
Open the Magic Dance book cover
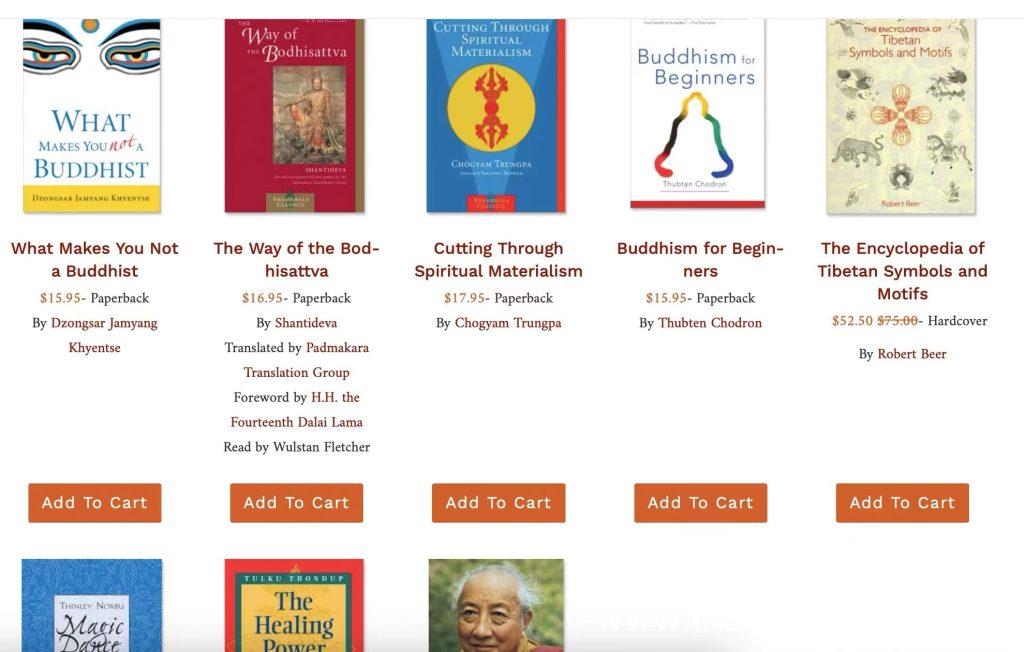pos(91,605)
